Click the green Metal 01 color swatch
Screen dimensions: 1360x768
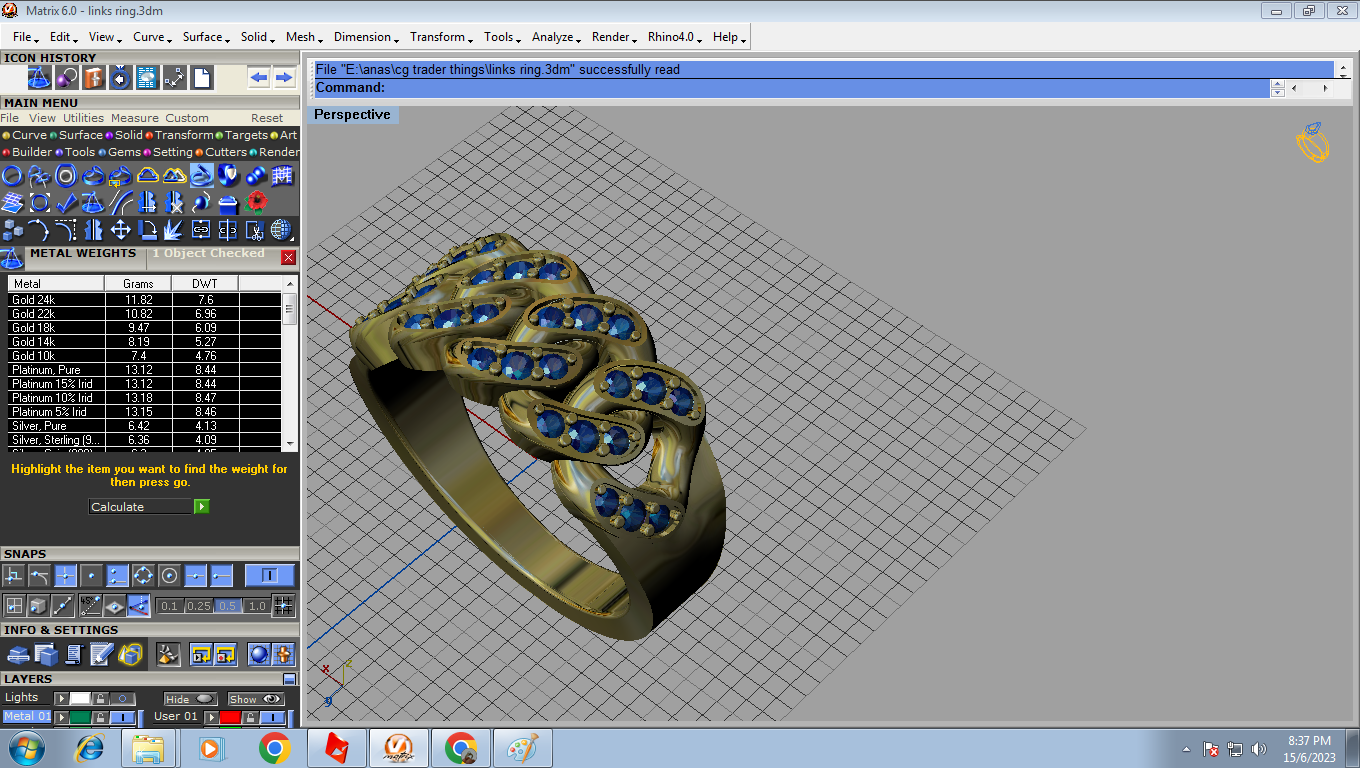click(80, 717)
